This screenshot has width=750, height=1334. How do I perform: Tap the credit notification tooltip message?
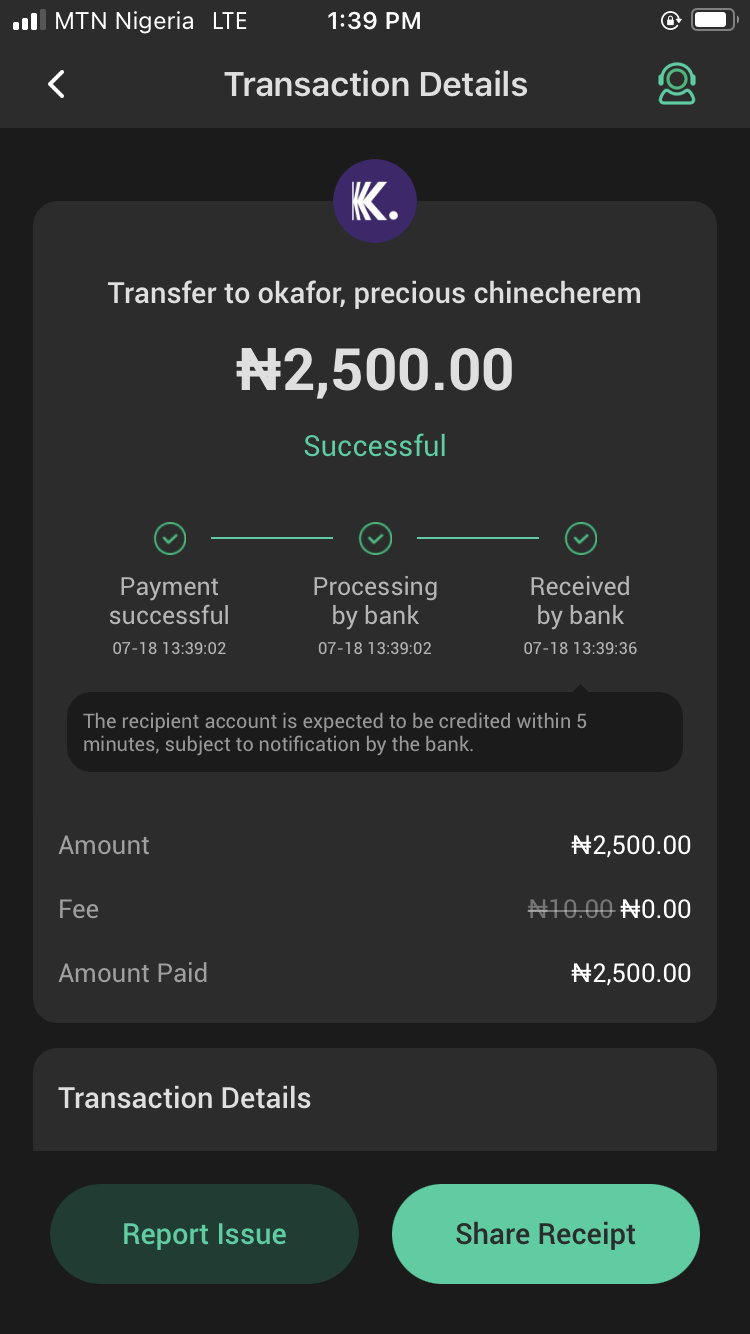(375, 732)
